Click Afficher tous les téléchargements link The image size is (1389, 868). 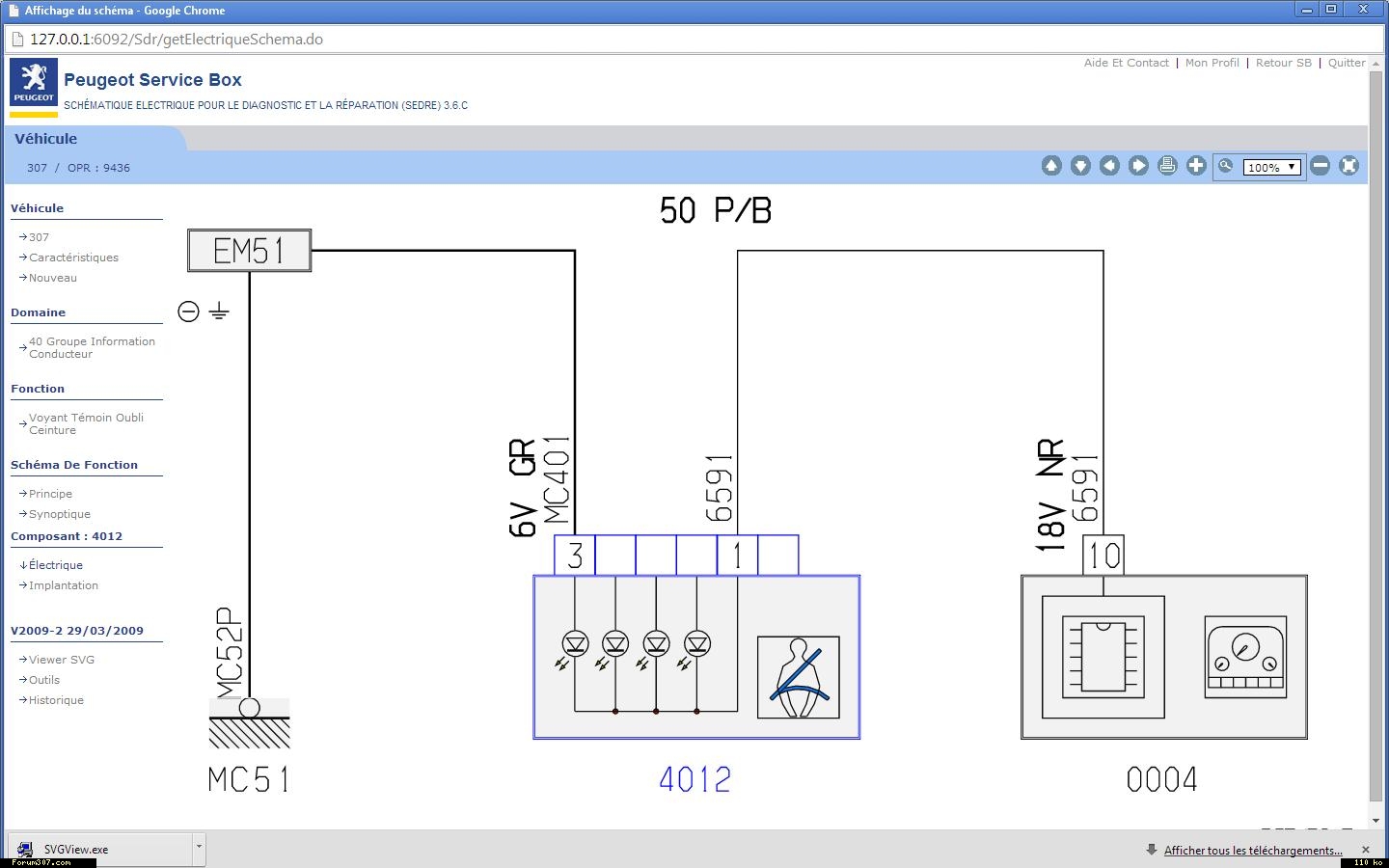pyautogui.click(x=1252, y=851)
